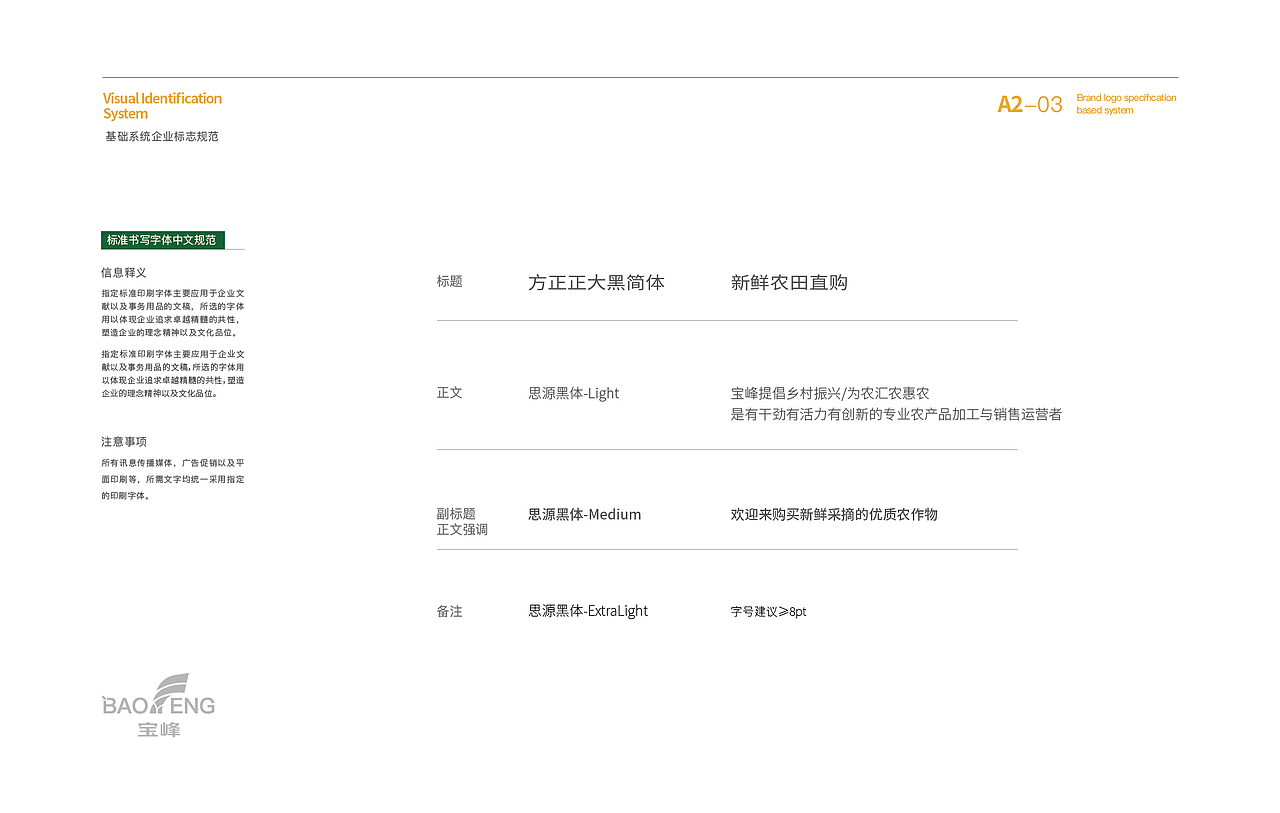Click the 思源黑体-Light font label
Viewport: 1280px width, 813px height.
click(573, 392)
